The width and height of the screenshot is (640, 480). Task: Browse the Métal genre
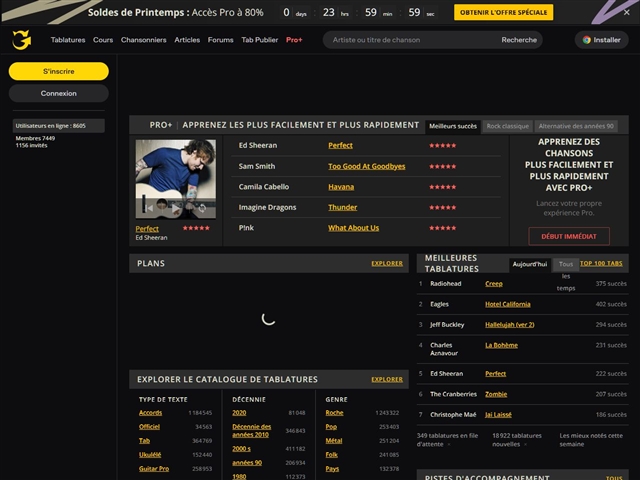click(x=334, y=441)
